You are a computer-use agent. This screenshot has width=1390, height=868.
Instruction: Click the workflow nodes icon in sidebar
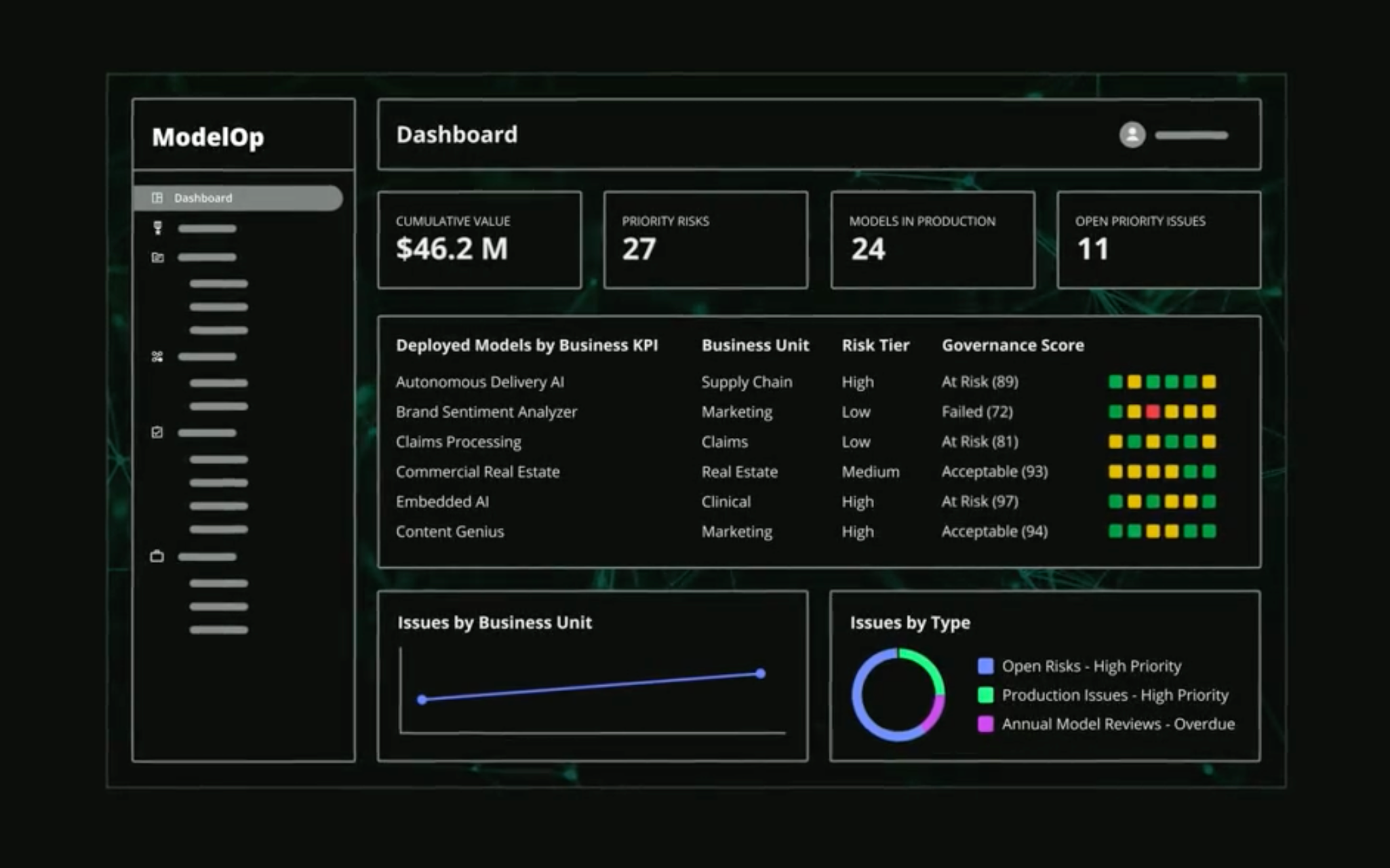coord(157,357)
